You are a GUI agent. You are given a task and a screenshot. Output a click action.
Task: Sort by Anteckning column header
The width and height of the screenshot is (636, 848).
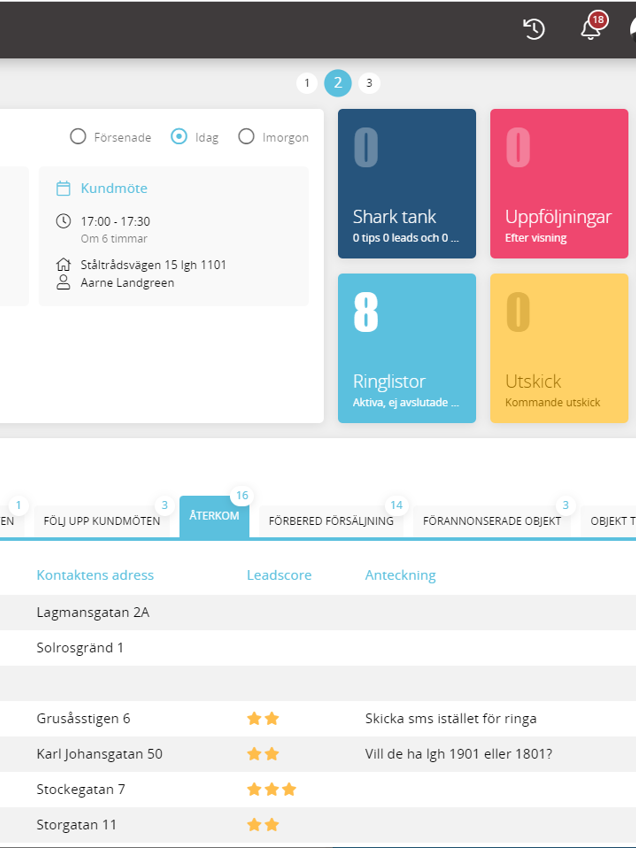[400, 575]
